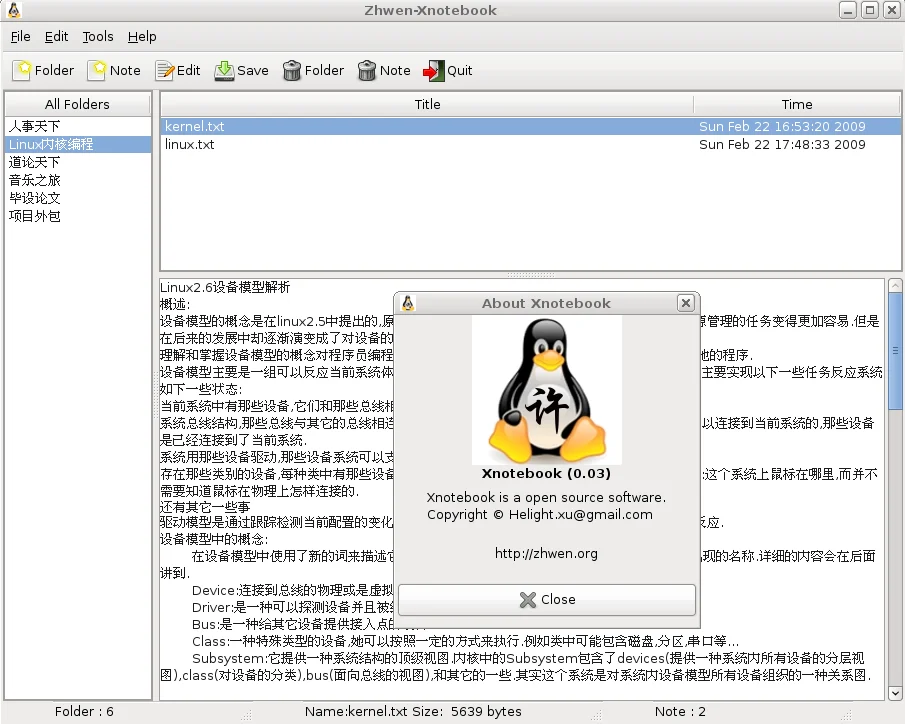Click the All Folders column header

pos(77,104)
